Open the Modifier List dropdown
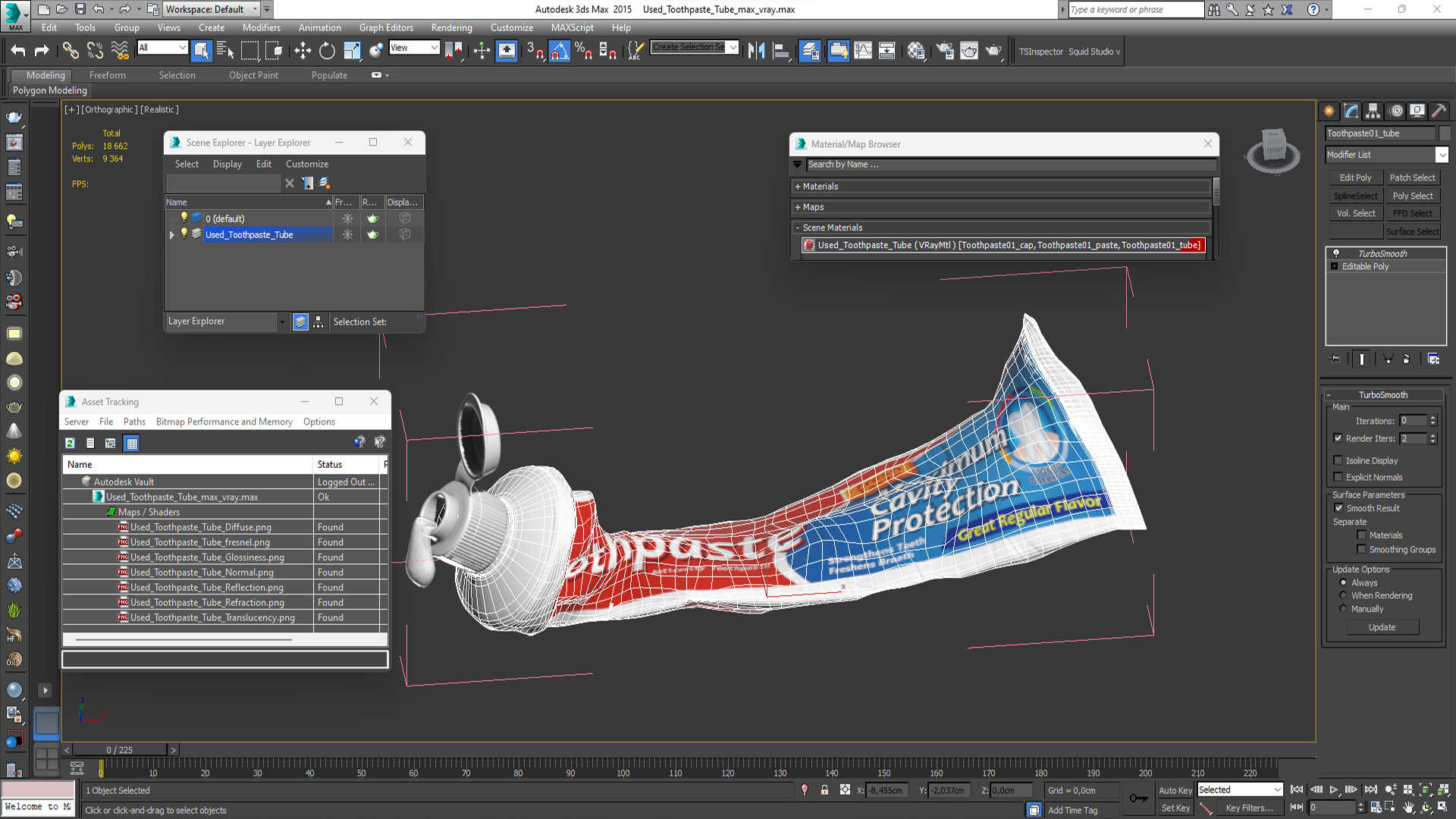 (x=1386, y=155)
